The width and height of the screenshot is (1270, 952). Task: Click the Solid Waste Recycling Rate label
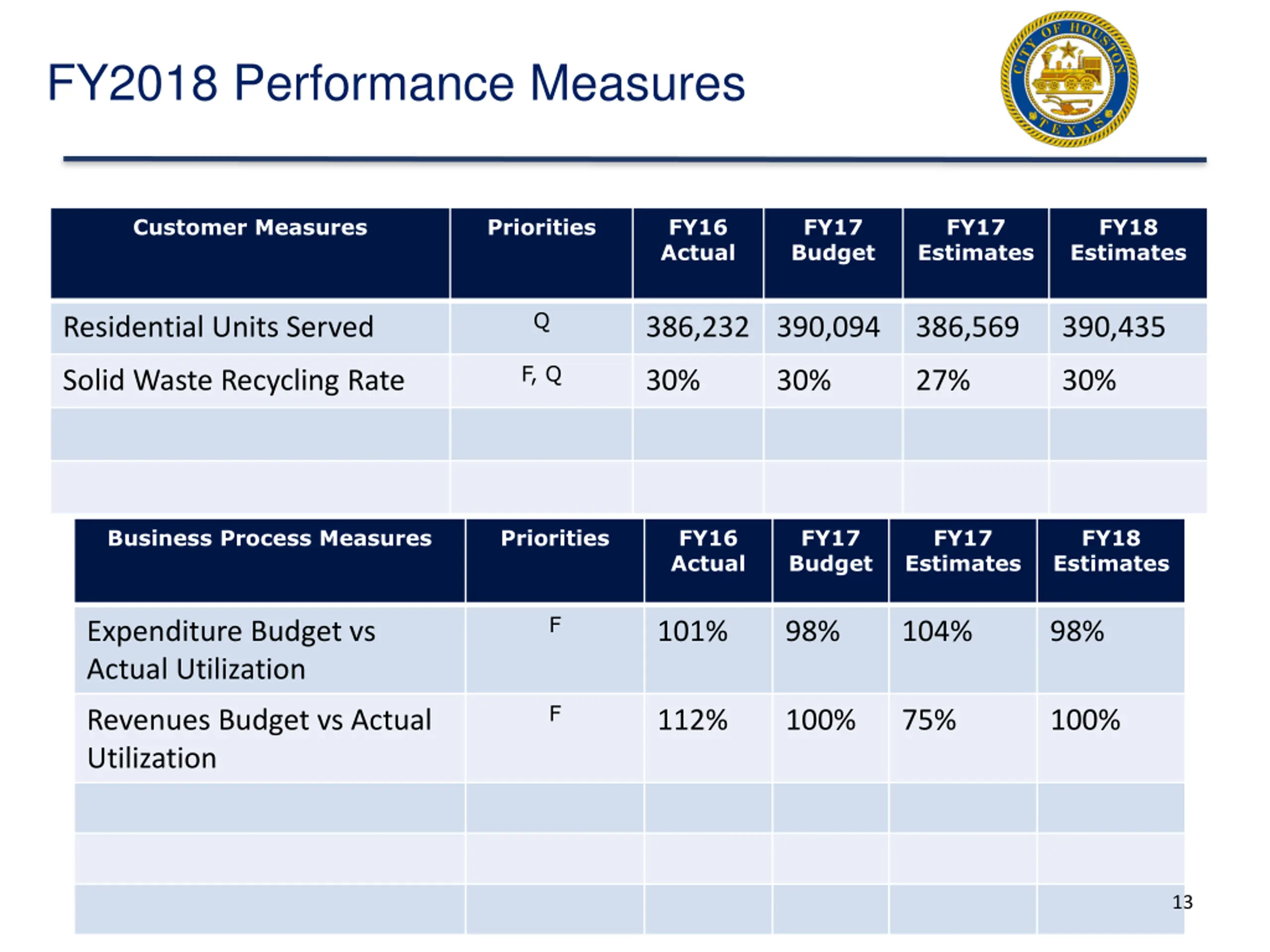click(x=233, y=380)
